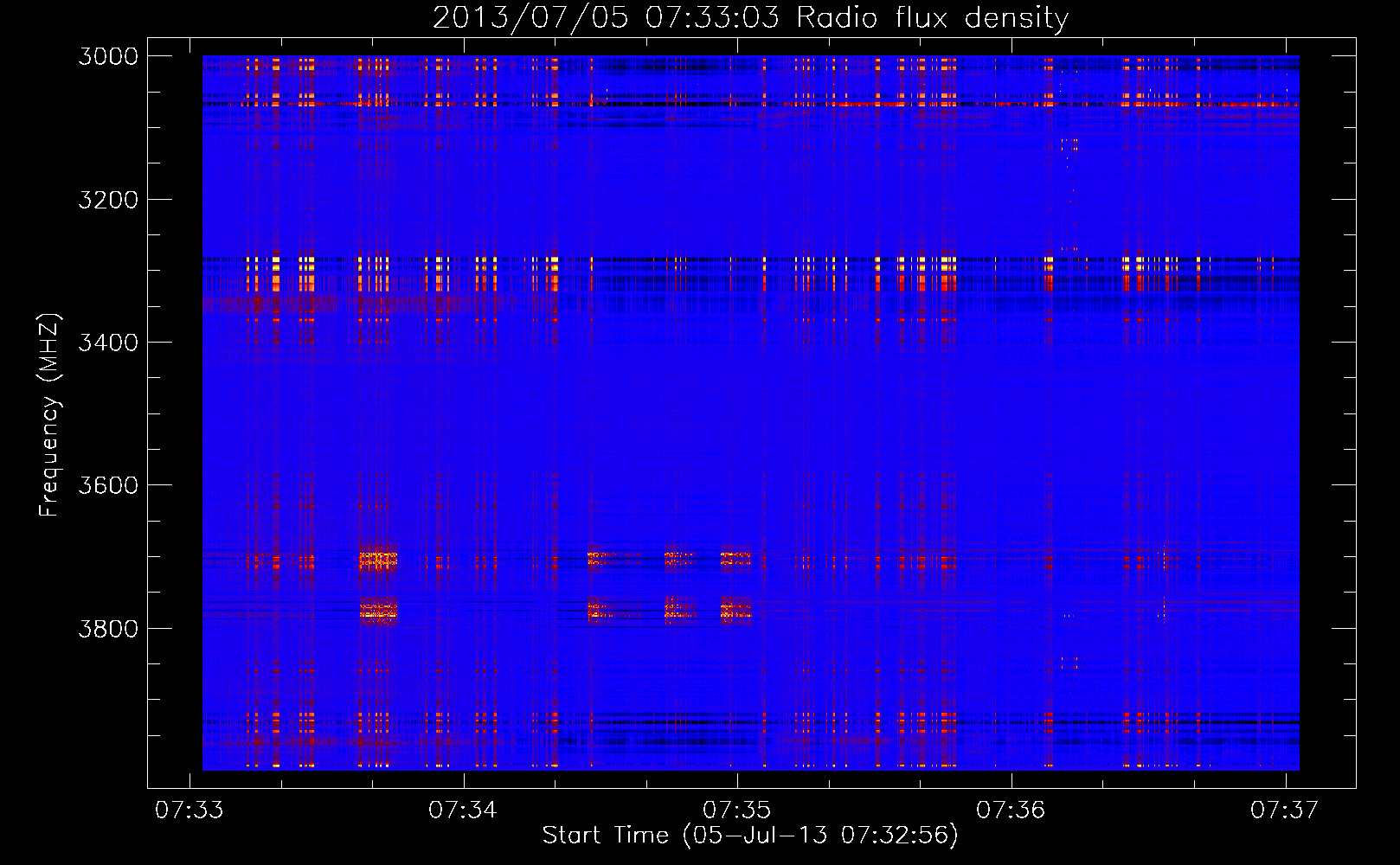Click the 07:36 time axis label
The image size is (1400, 865).
point(1011,810)
